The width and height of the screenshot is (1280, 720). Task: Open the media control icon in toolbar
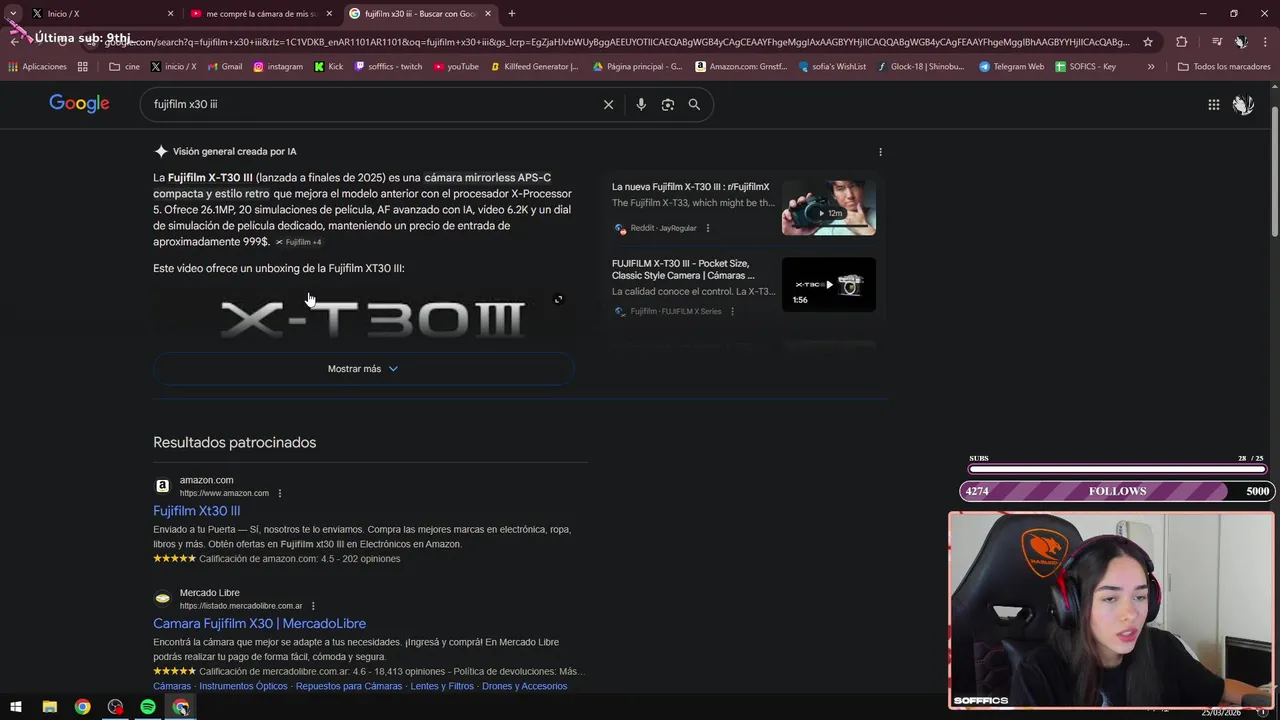(1217, 42)
